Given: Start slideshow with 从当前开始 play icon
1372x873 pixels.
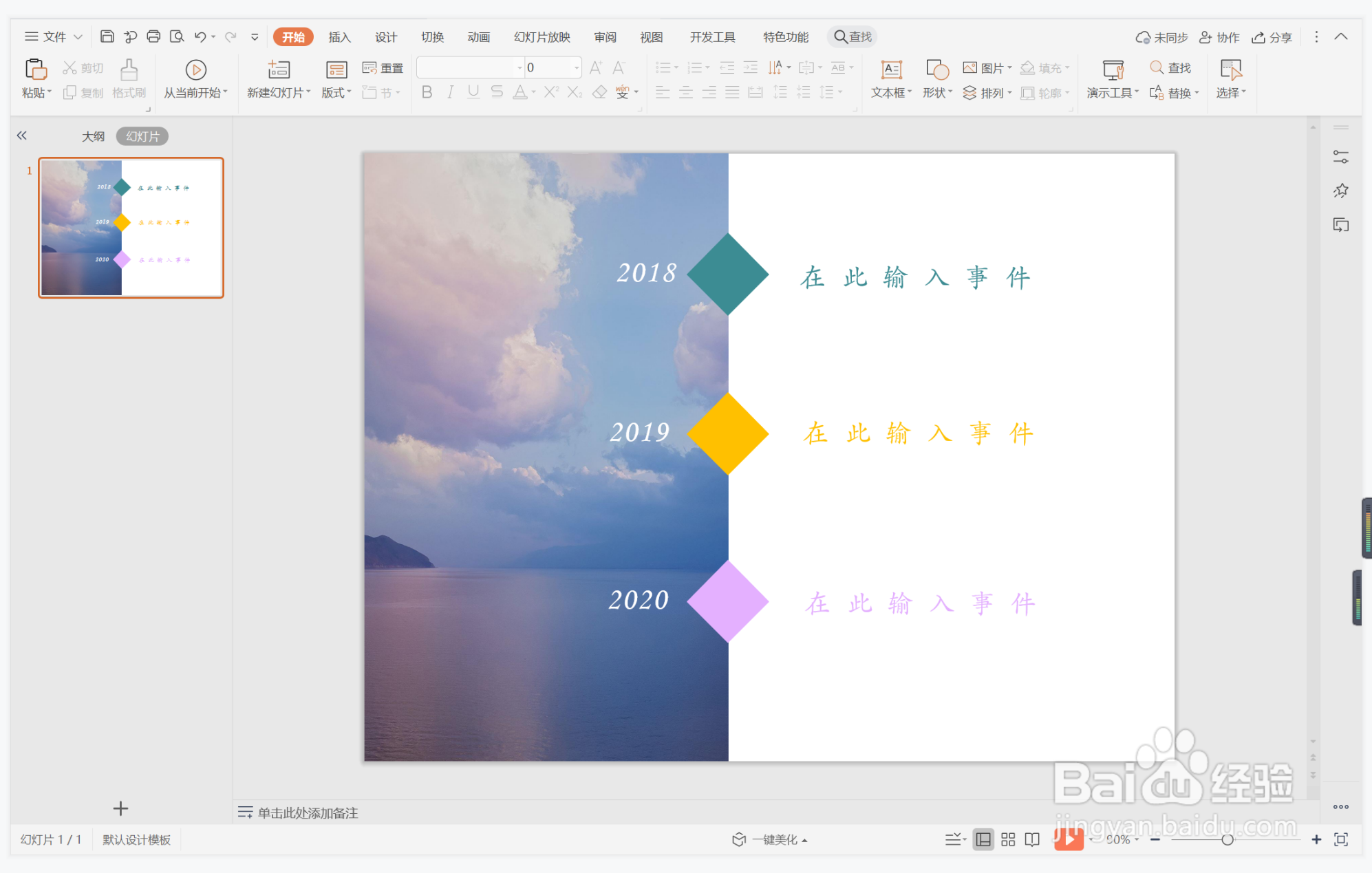Looking at the screenshot, I should [195, 71].
